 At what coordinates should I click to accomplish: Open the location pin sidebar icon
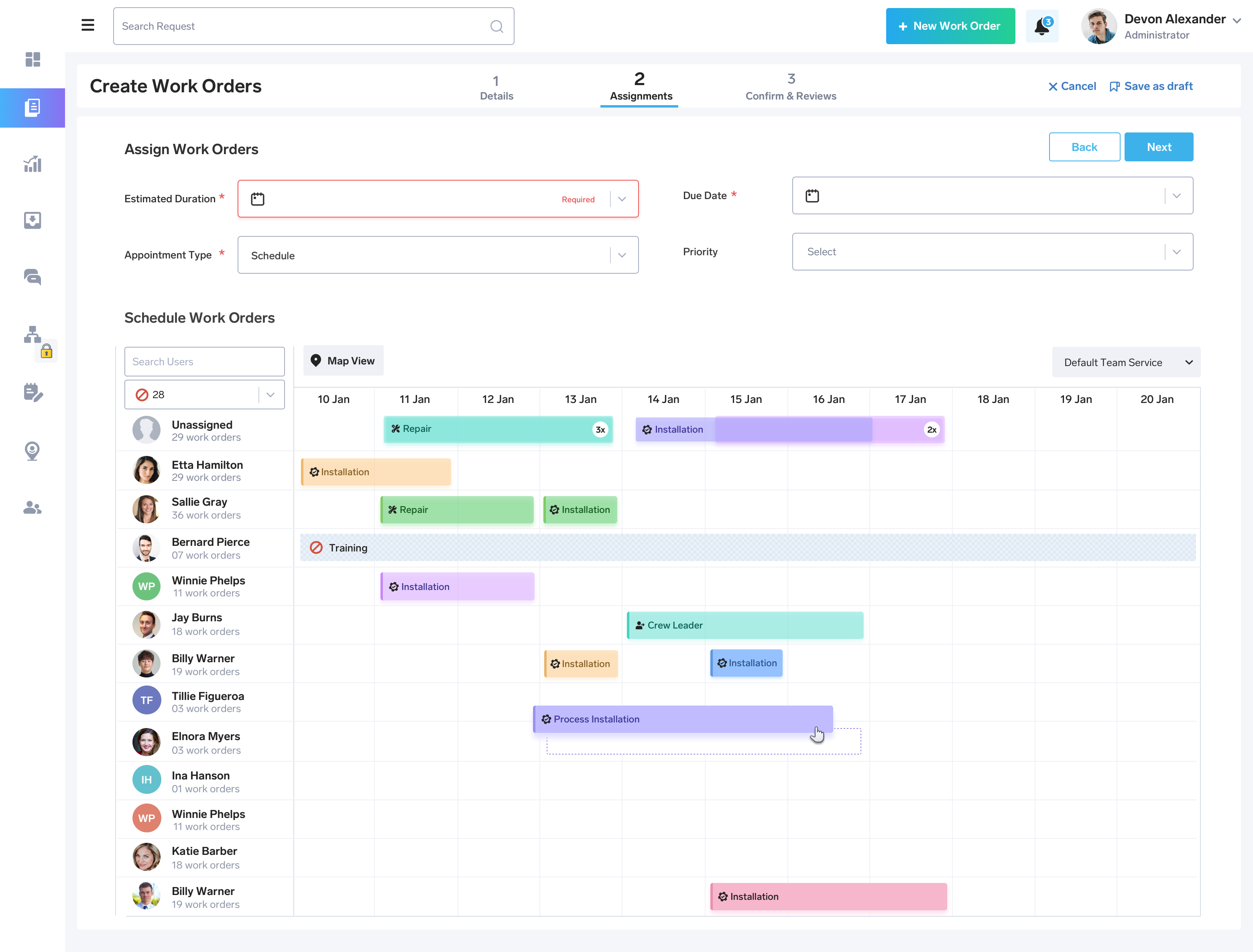tap(32, 451)
